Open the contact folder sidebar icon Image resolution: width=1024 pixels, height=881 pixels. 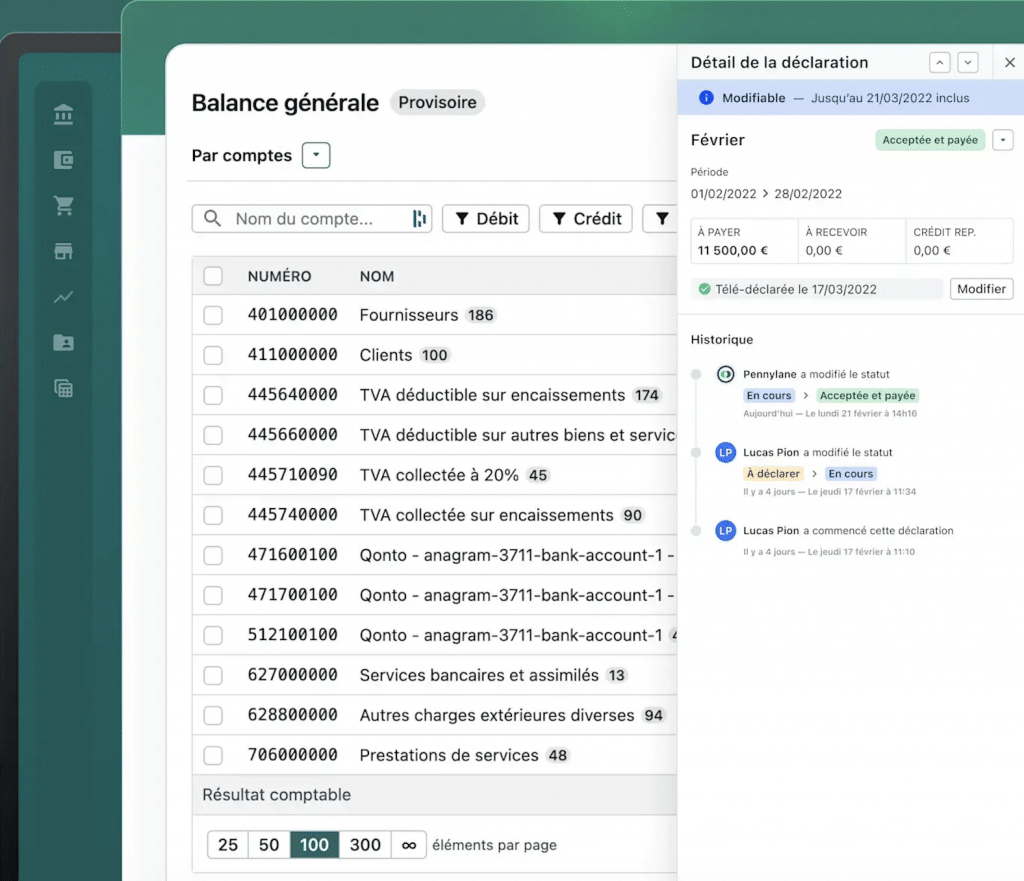point(64,343)
